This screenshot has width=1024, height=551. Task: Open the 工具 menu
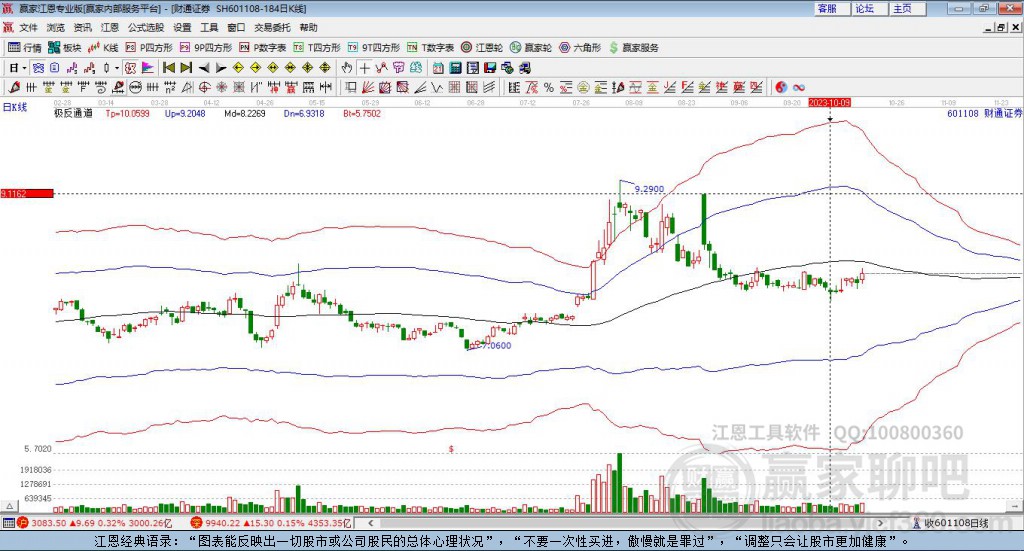pyautogui.click(x=209, y=27)
